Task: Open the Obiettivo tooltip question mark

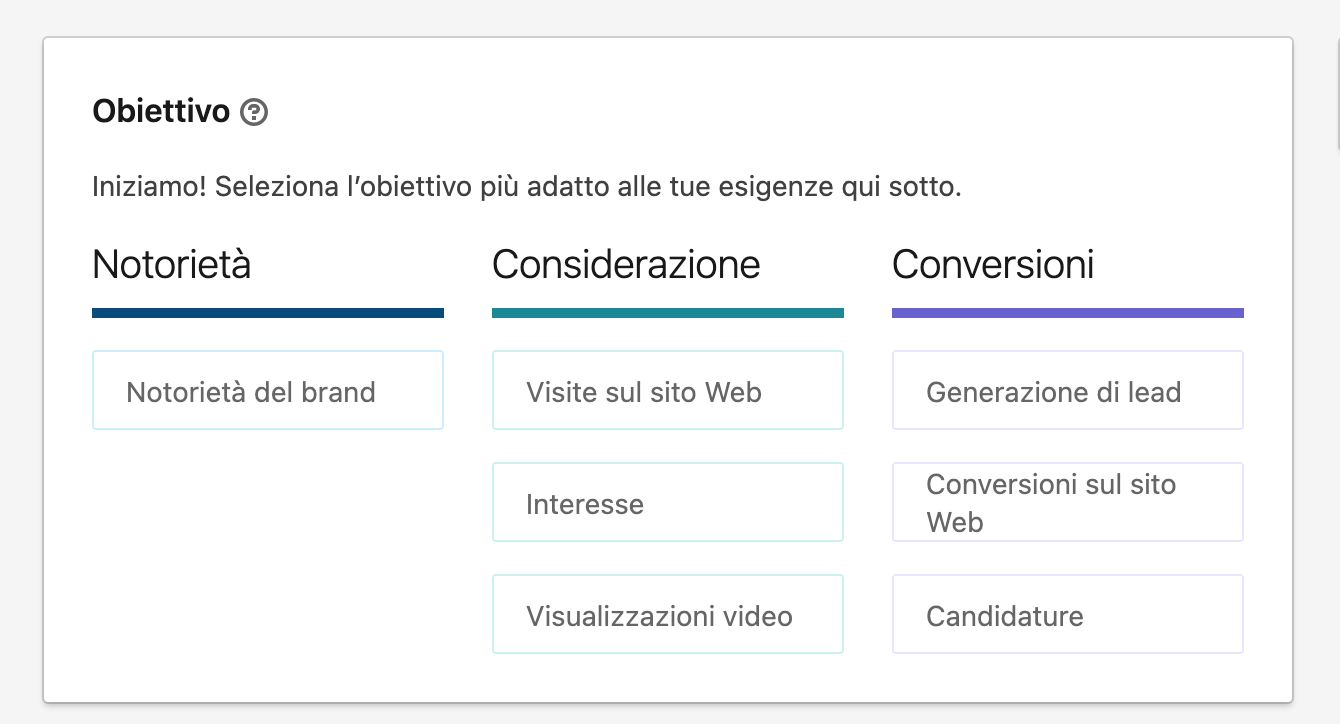Action: [x=253, y=112]
